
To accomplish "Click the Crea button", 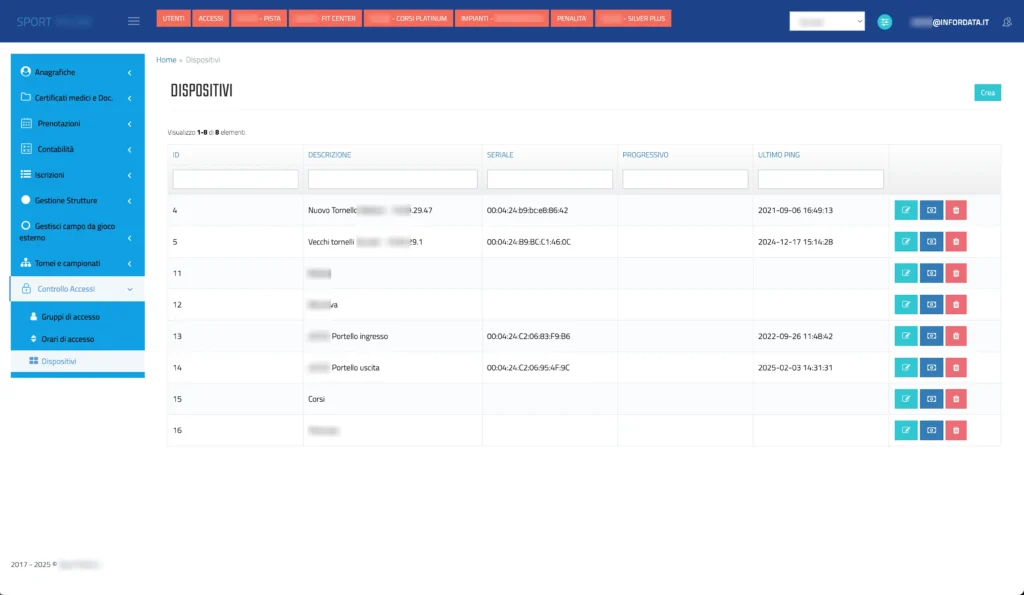I will tap(987, 93).
